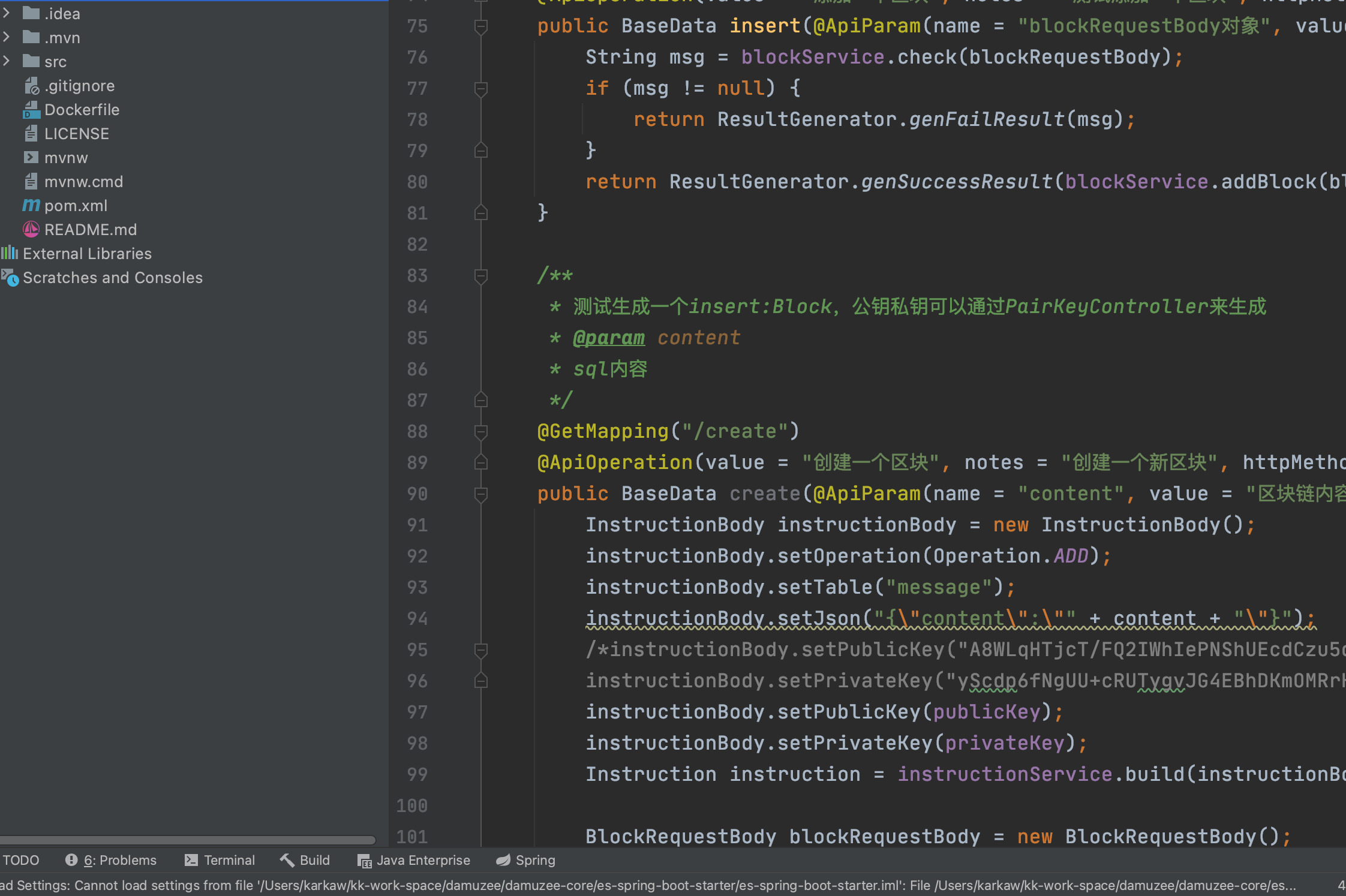
Task: Open the Terminal tool window
Action: pos(220,860)
